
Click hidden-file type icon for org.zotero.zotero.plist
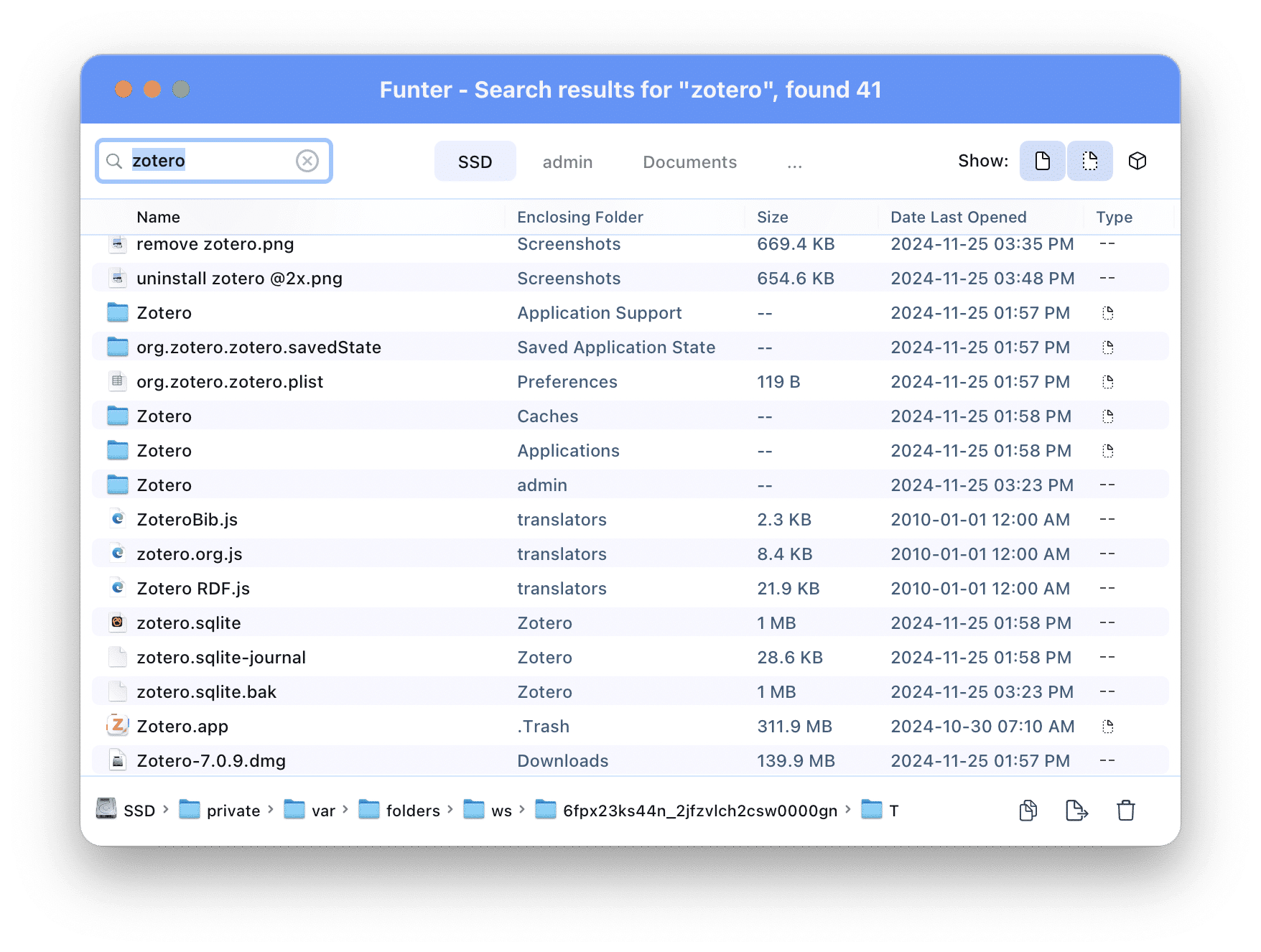tap(1108, 382)
